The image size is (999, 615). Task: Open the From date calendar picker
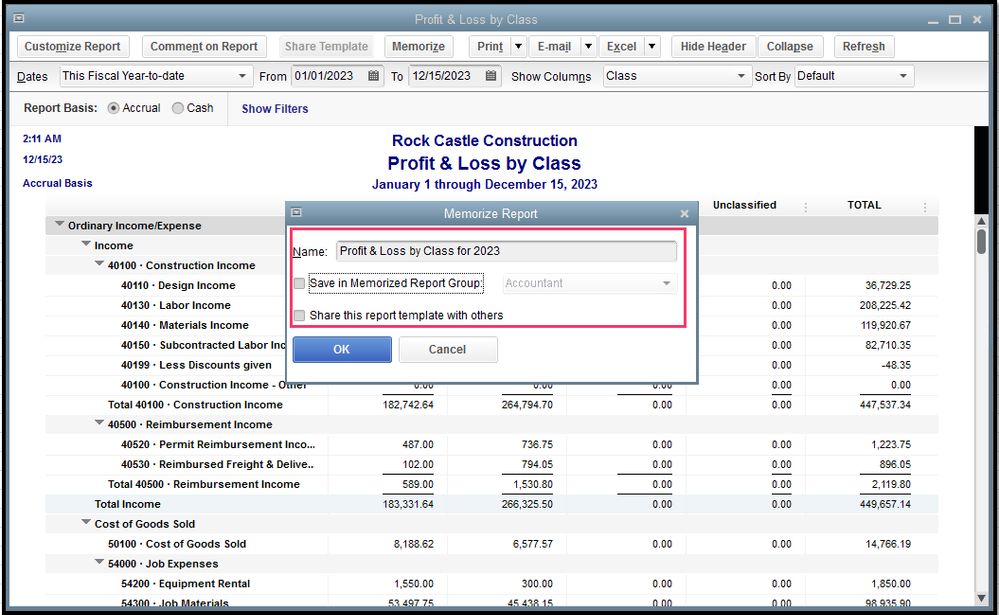click(x=374, y=76)
